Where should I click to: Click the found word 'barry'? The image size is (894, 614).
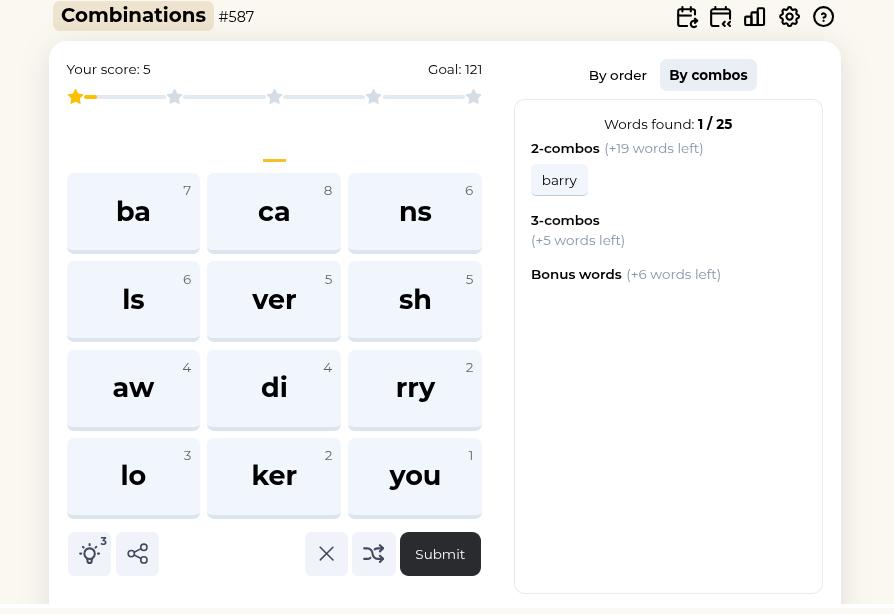559,180
